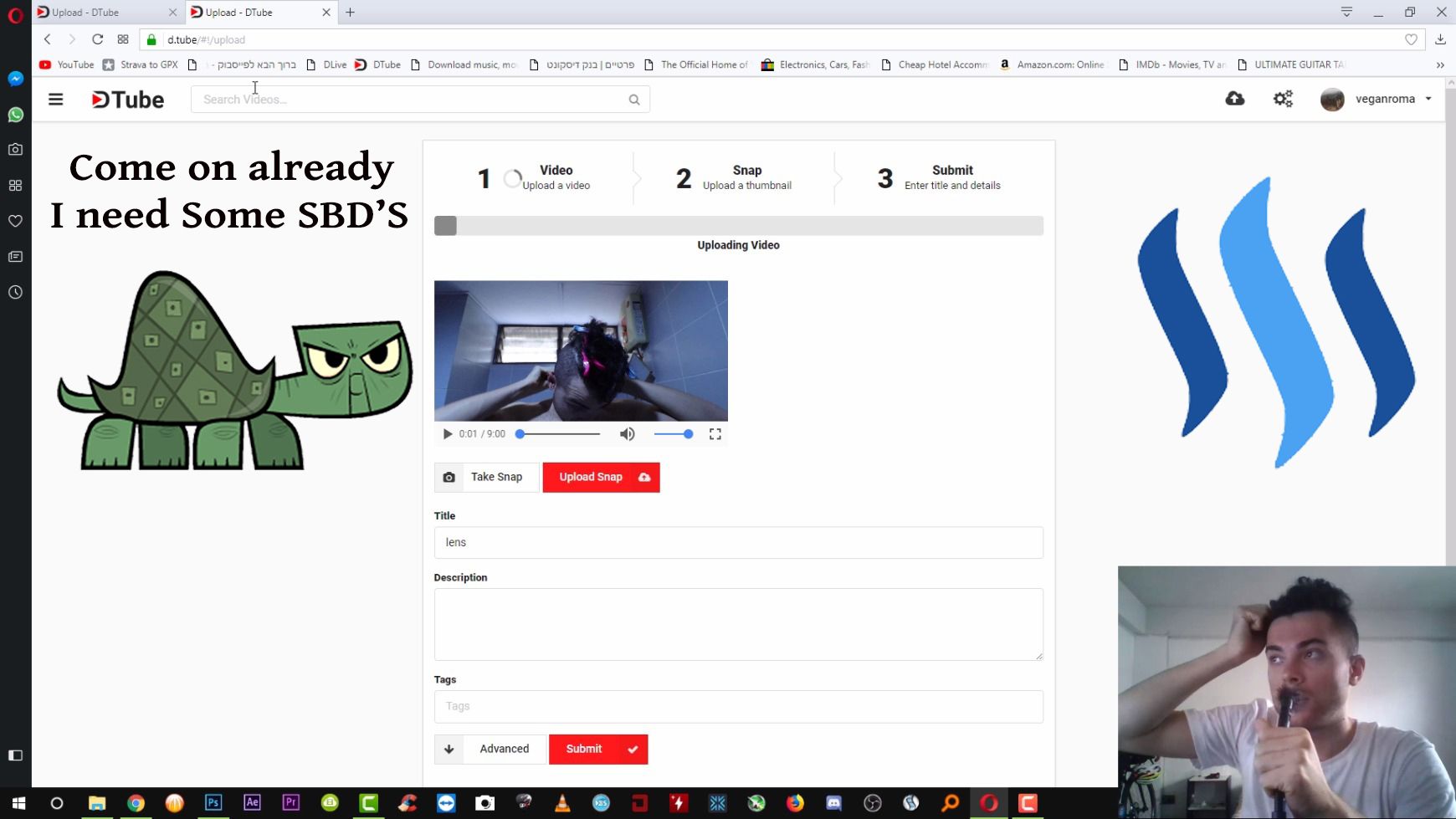Open the DLive bookmark

point(327,64)
